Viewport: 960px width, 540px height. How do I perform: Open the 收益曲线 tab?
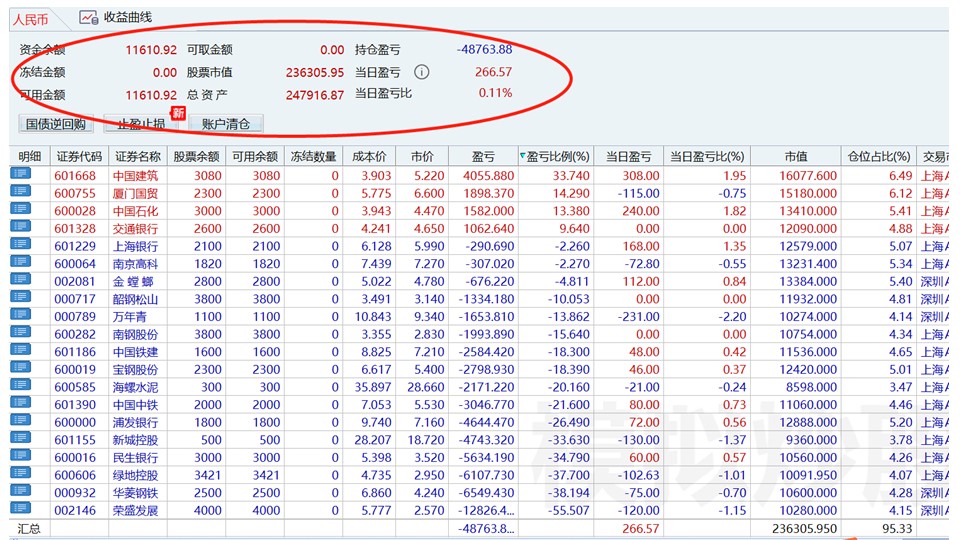click(x=116, y=18)
